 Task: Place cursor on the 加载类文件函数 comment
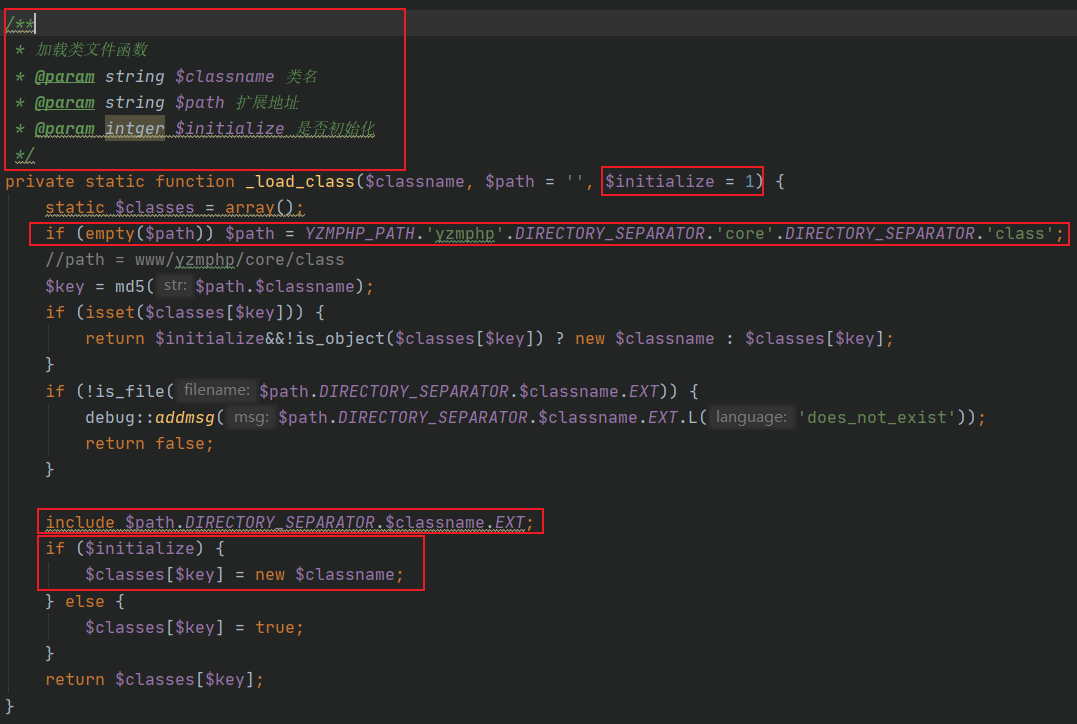91,49
